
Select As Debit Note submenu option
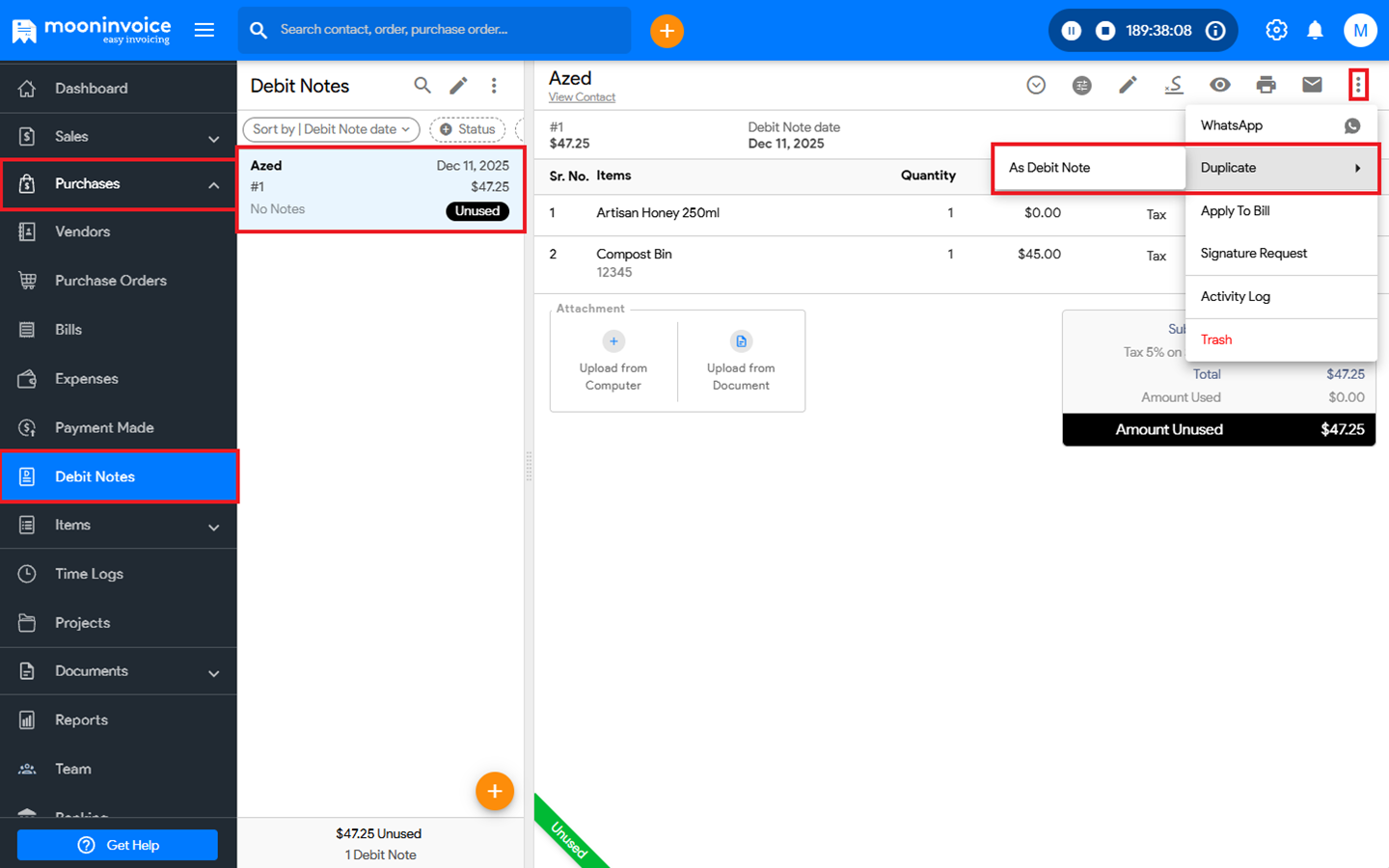coord(1049,168)
